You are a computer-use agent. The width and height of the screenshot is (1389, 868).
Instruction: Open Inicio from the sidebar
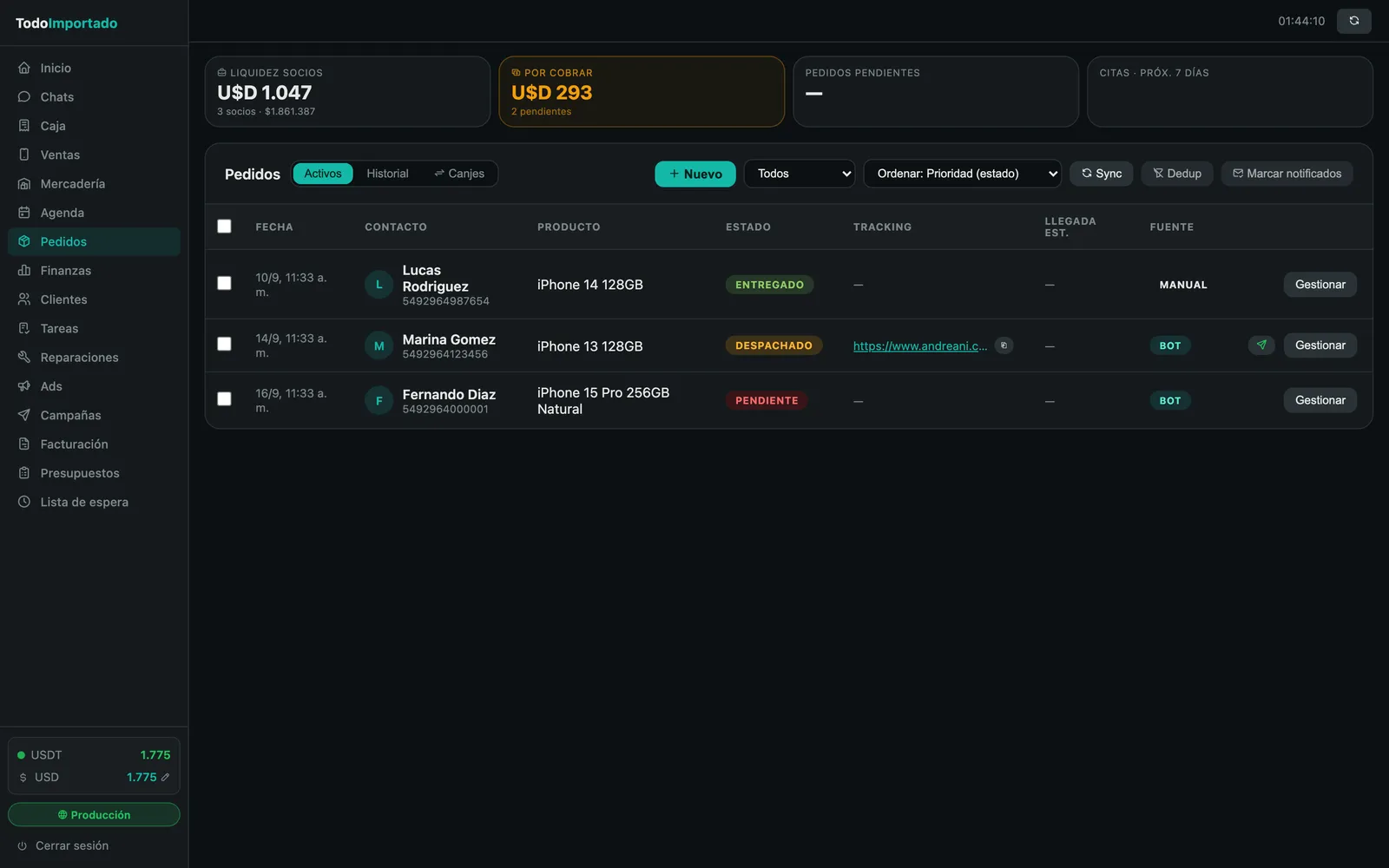point(94,68)
